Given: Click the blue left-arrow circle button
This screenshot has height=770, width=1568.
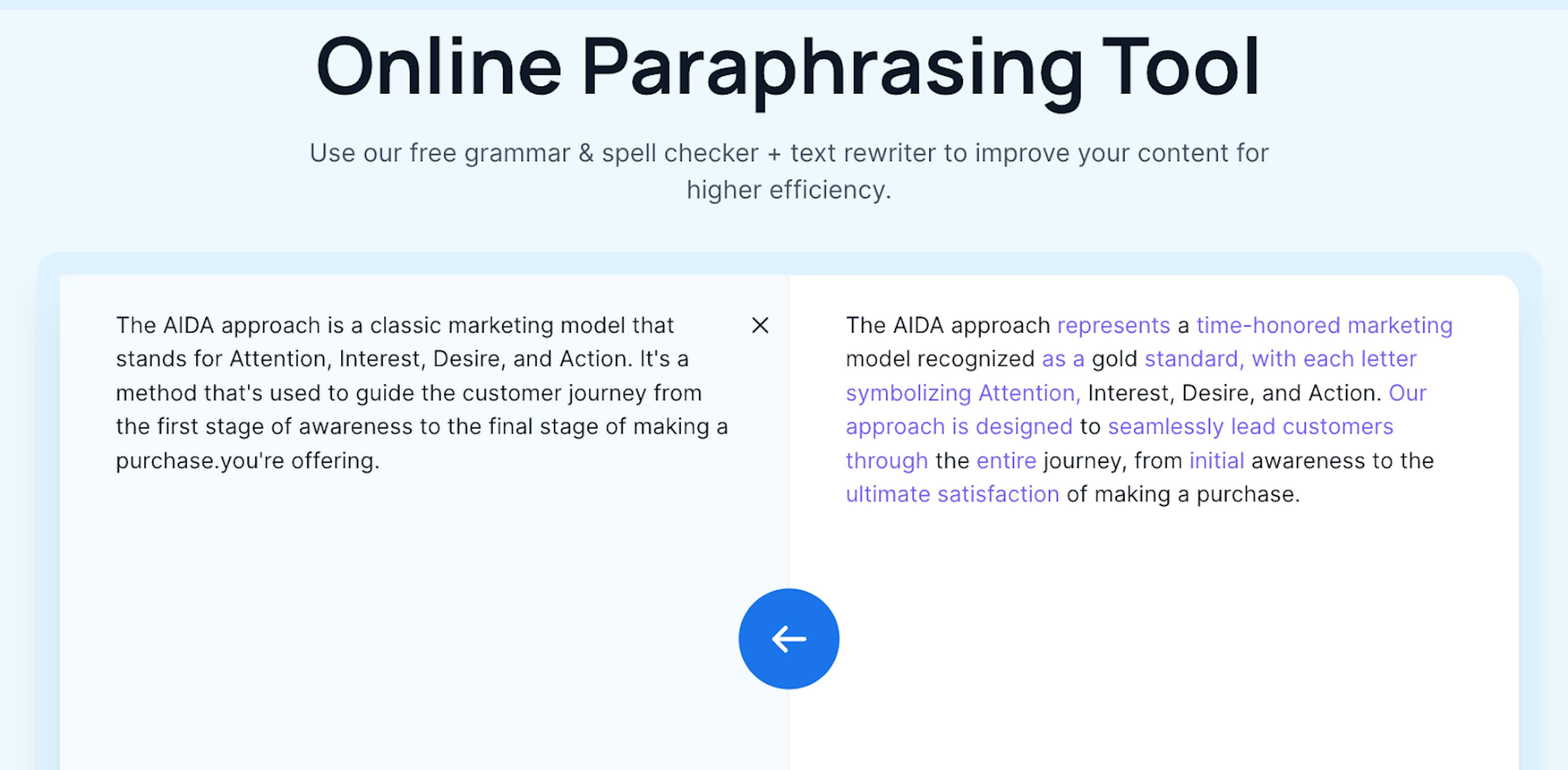Looking at the screenshot, I should coord(789,639).
